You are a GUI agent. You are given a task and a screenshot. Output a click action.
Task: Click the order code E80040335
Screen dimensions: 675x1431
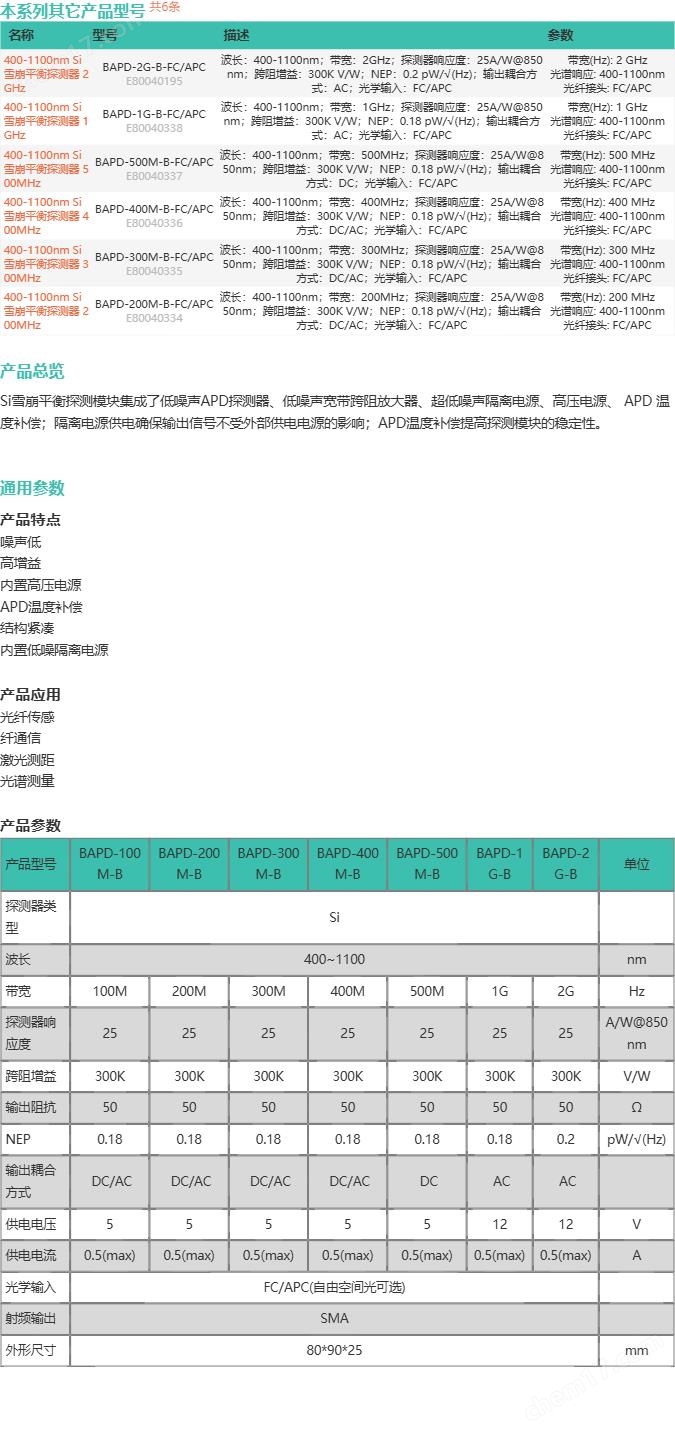click(x=154, y=271)
